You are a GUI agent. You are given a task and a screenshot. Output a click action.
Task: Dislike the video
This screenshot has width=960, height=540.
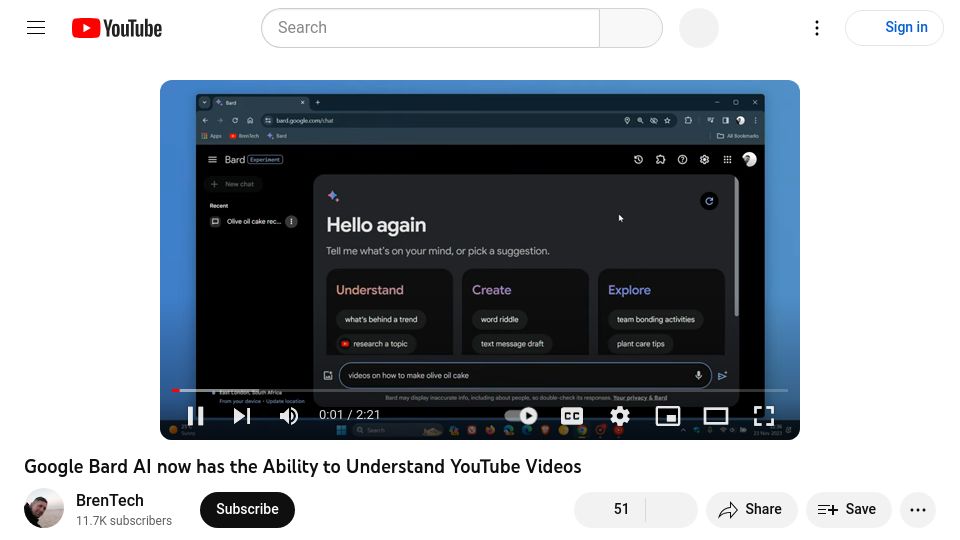pyautogui.click(x=672, y=509)
